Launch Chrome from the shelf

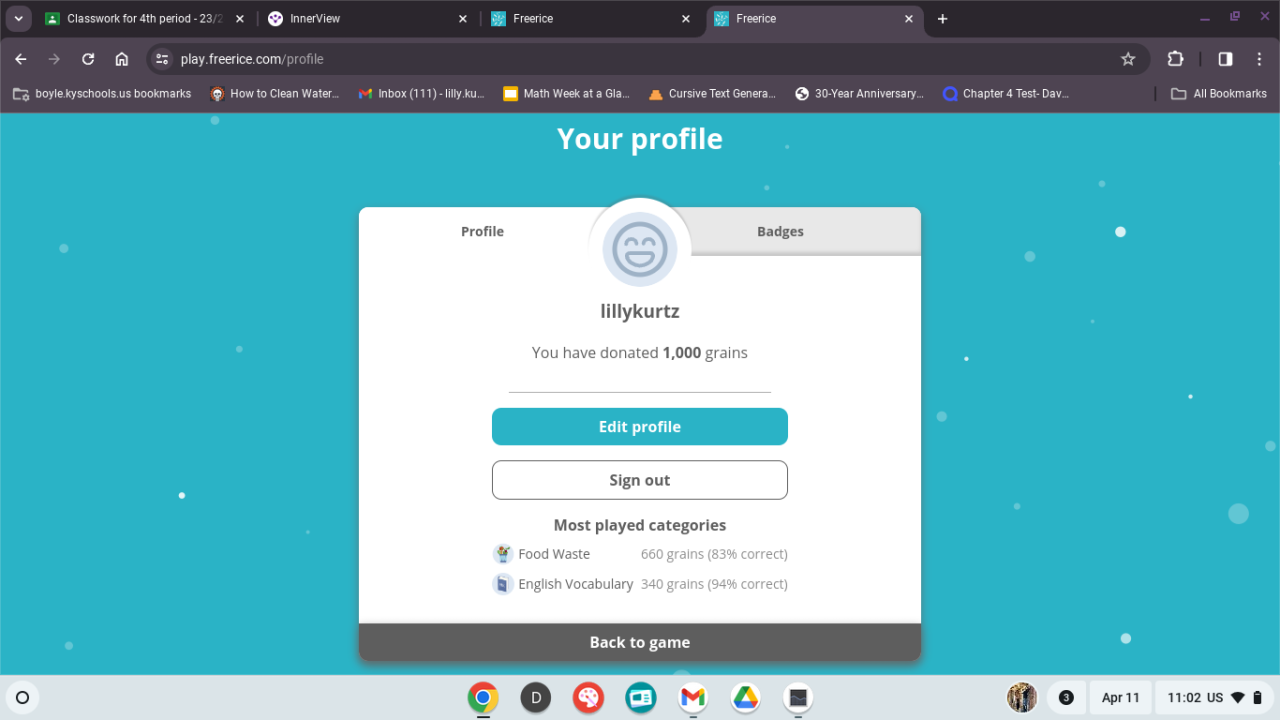[x=483, y=697]
